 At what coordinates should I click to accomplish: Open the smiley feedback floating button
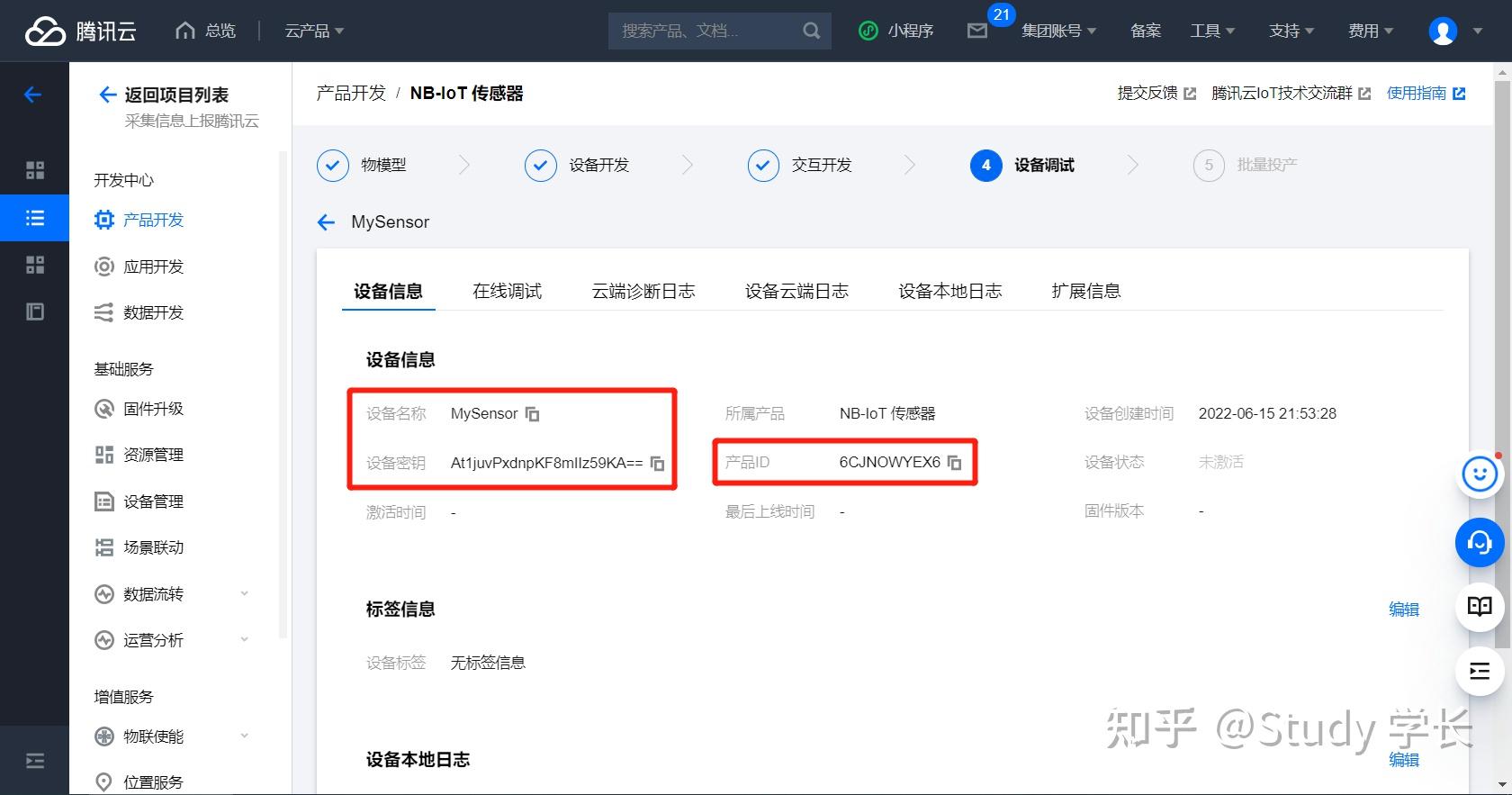tap(1480, 474)
